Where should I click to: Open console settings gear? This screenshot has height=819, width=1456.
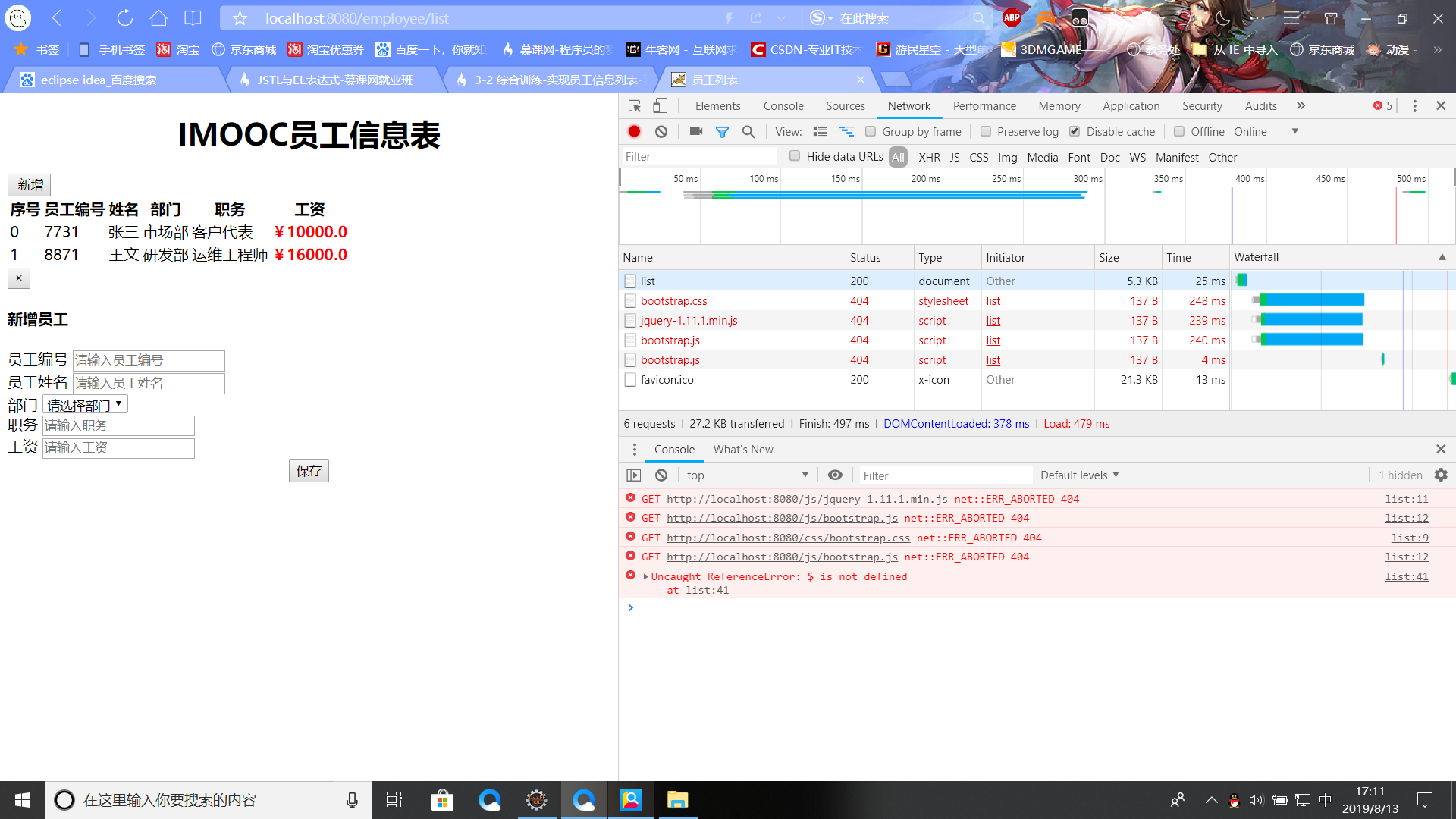(1440, 475)
